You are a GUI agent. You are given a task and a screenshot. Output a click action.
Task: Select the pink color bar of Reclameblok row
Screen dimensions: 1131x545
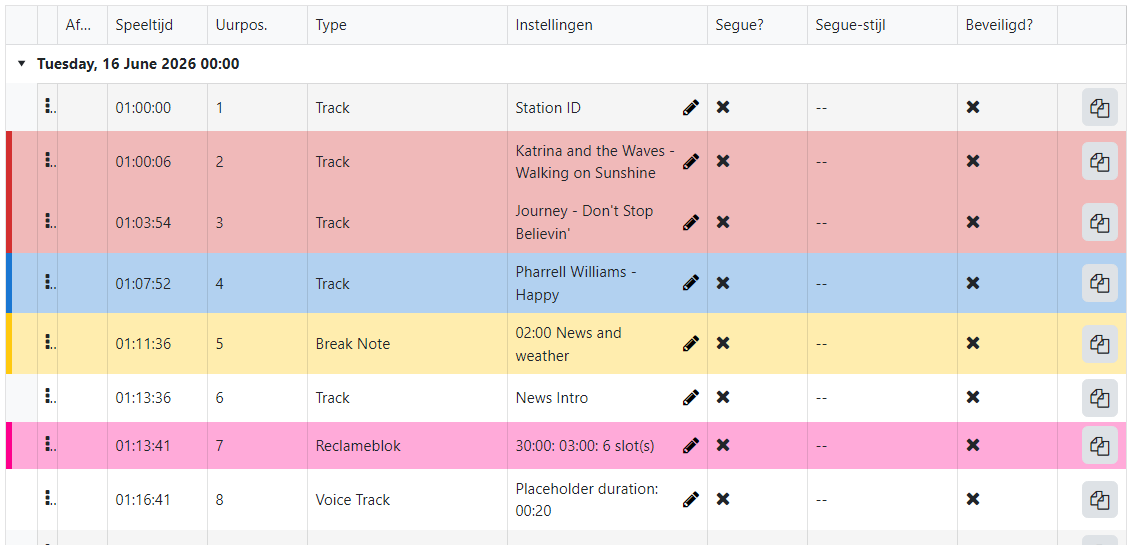point(9,446)
